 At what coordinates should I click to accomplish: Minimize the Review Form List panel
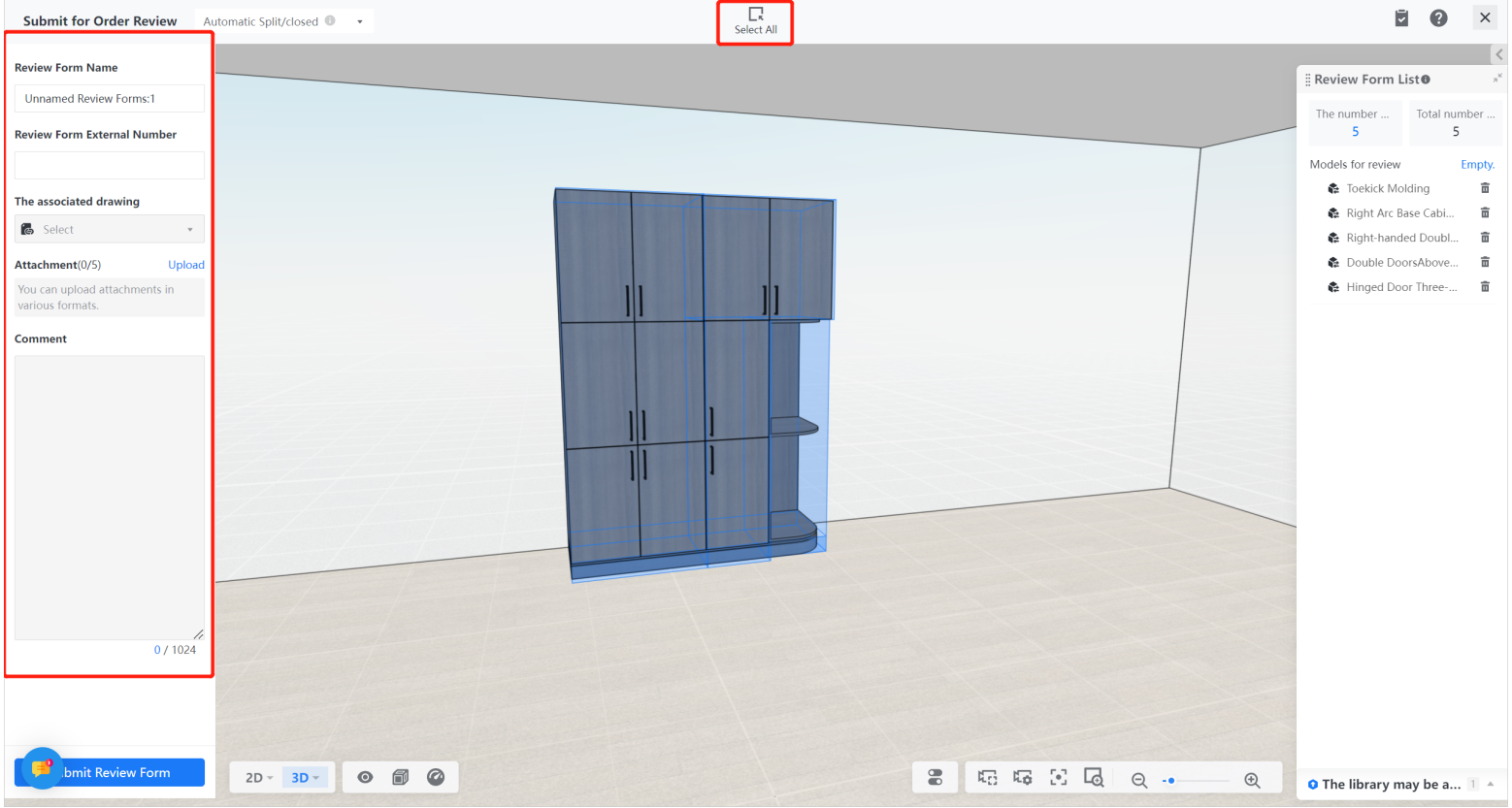click(1496, 79)
